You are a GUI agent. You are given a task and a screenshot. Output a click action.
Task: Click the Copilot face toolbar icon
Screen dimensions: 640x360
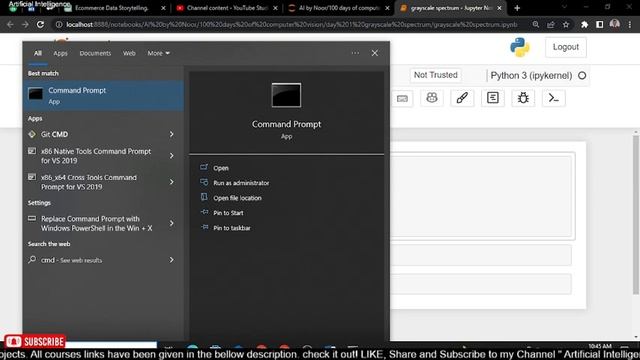(432, 98)
